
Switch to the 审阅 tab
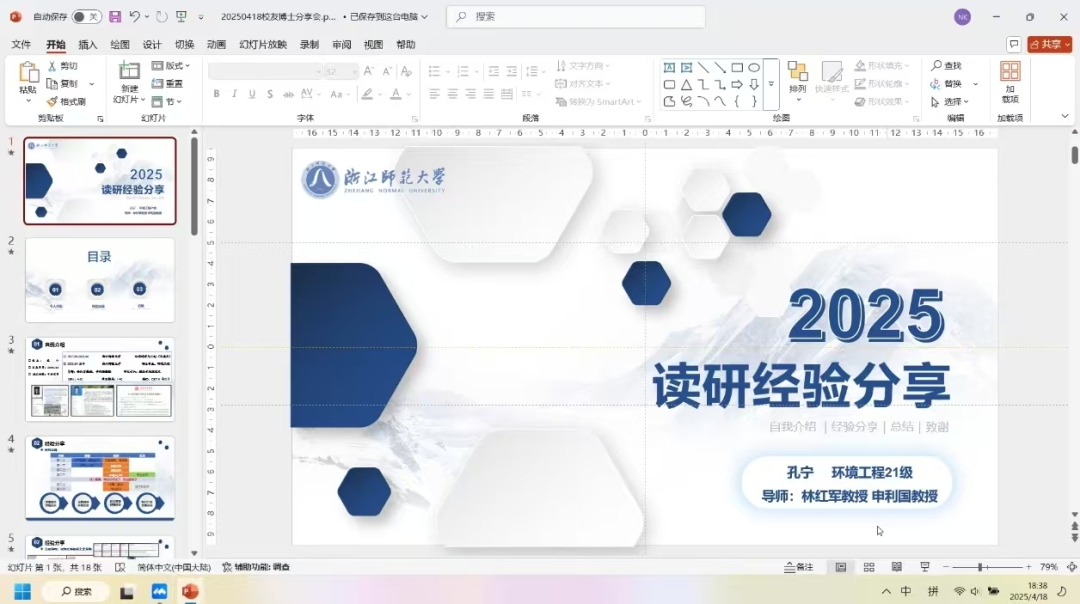[x=342, y=45]
